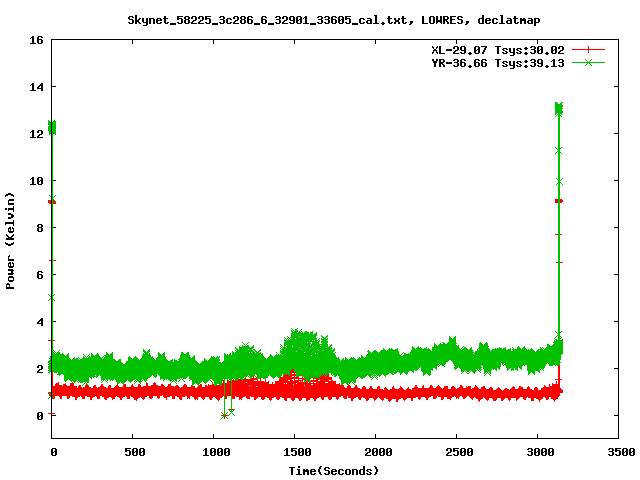Click the x-axis tick label 2500

459,452
